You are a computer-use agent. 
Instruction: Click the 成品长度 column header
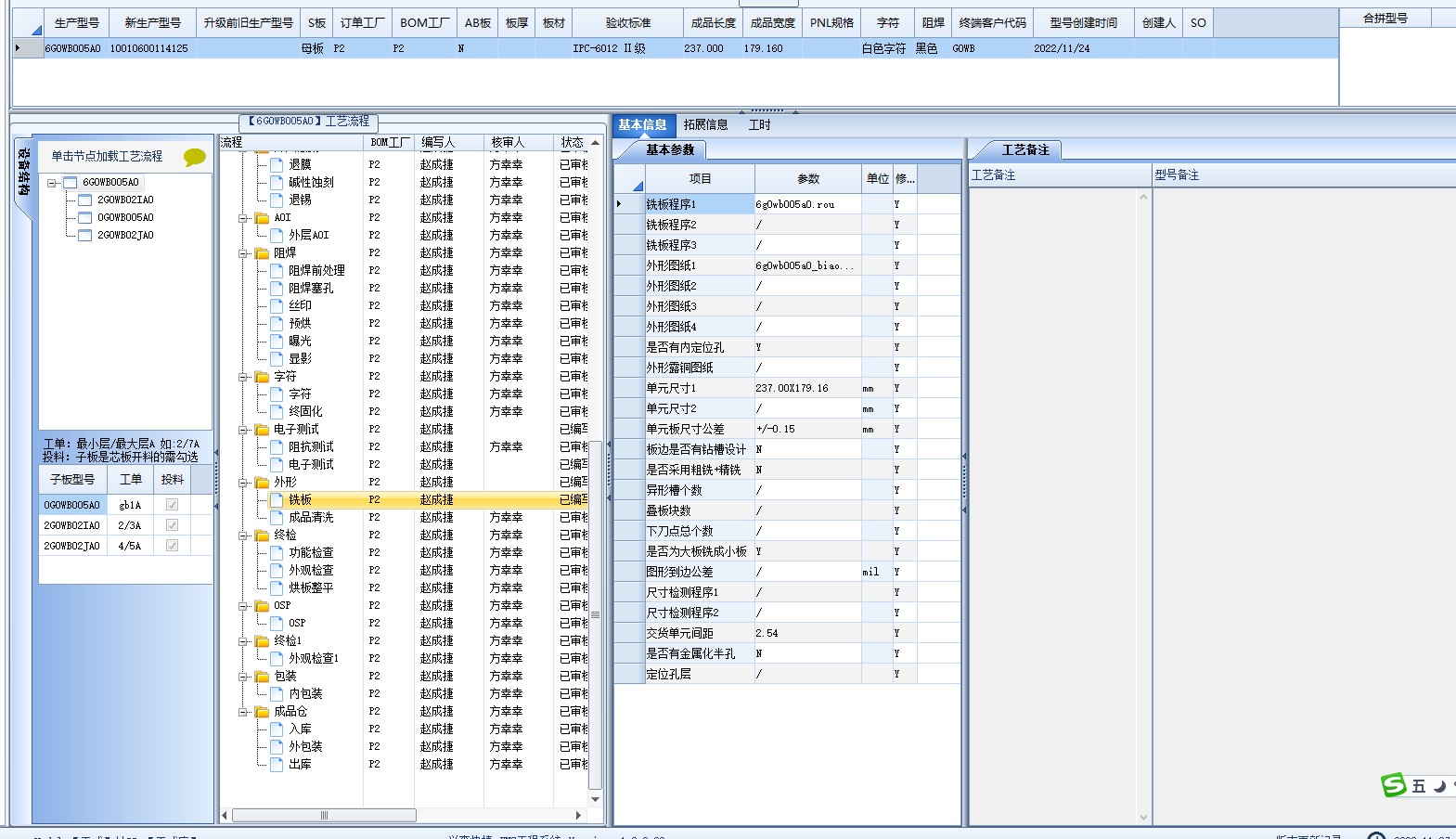713,23
